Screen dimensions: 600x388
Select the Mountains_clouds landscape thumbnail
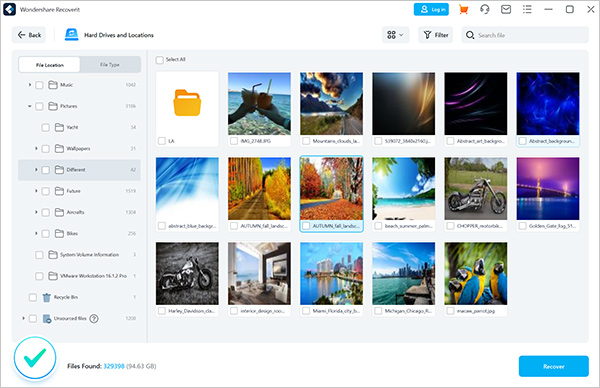point(331,103)
